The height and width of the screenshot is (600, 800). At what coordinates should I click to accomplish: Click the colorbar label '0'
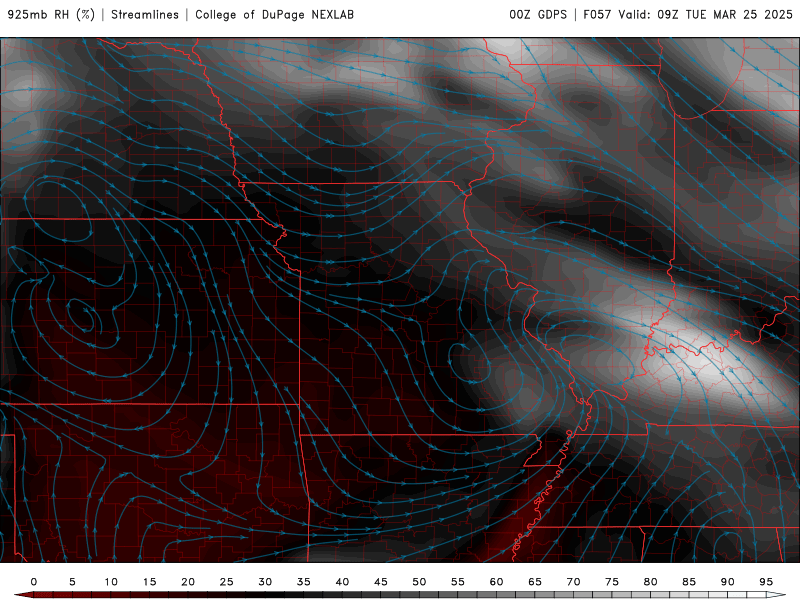point(34,582)
